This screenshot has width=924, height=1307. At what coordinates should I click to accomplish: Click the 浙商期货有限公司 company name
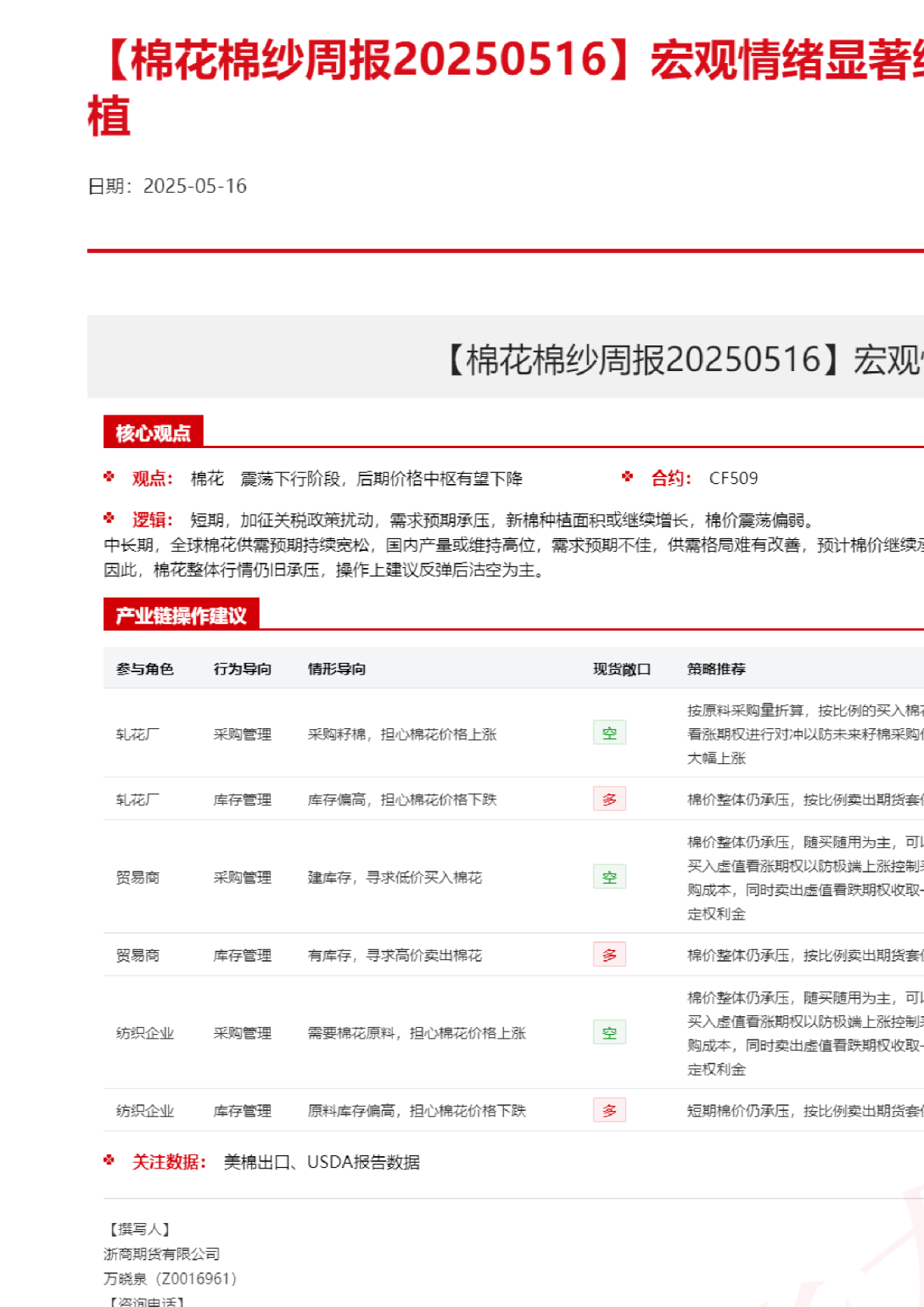pyautogui.click(x=162, y=1254)
